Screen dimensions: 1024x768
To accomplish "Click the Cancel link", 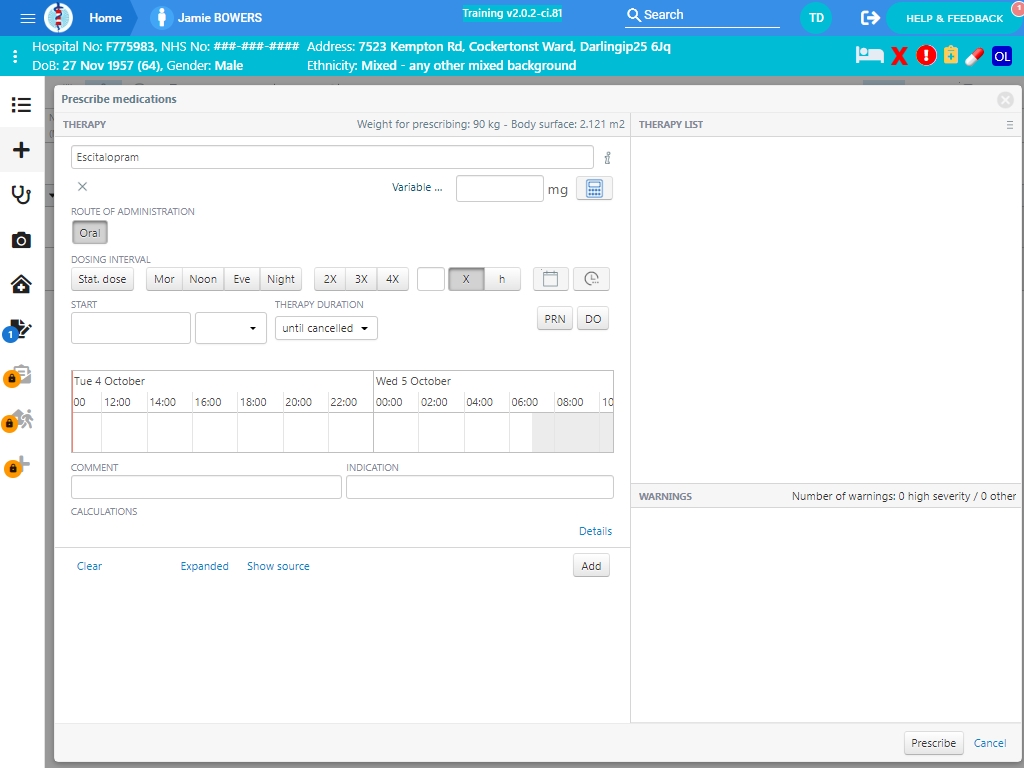I will click(x=990, y=743).
